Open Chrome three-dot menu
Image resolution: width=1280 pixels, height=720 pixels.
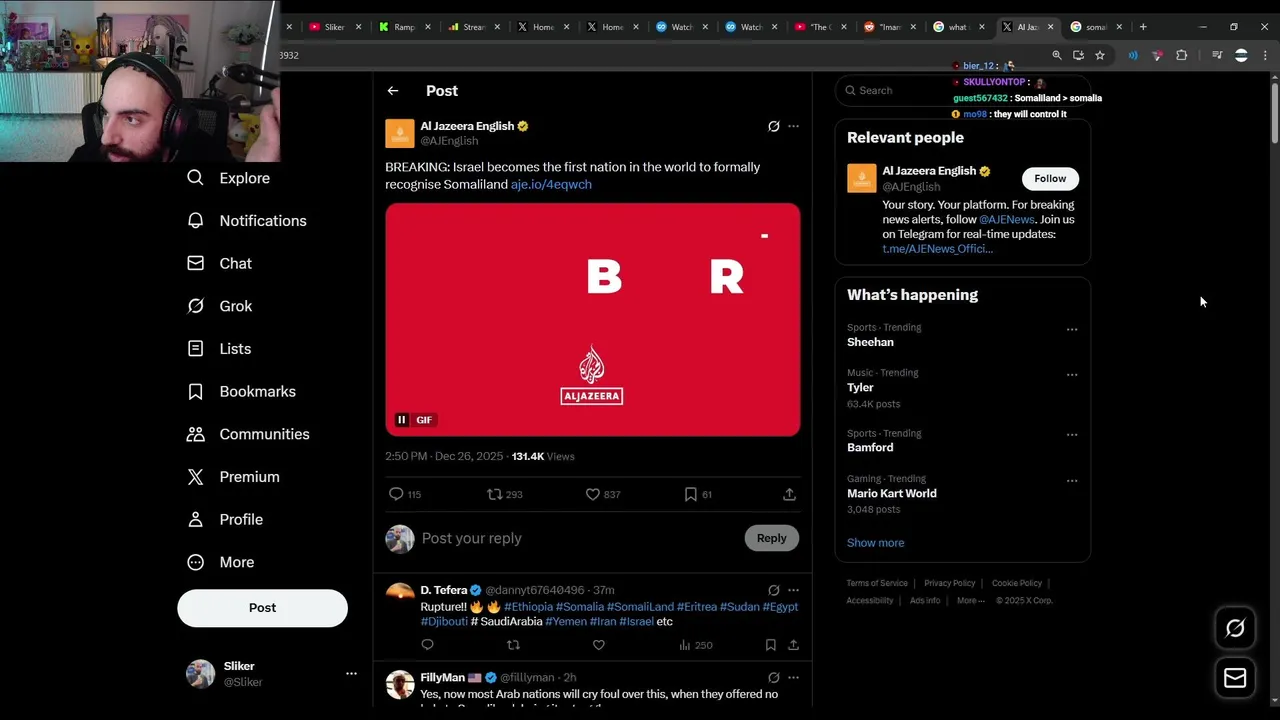pos(1265,56)
